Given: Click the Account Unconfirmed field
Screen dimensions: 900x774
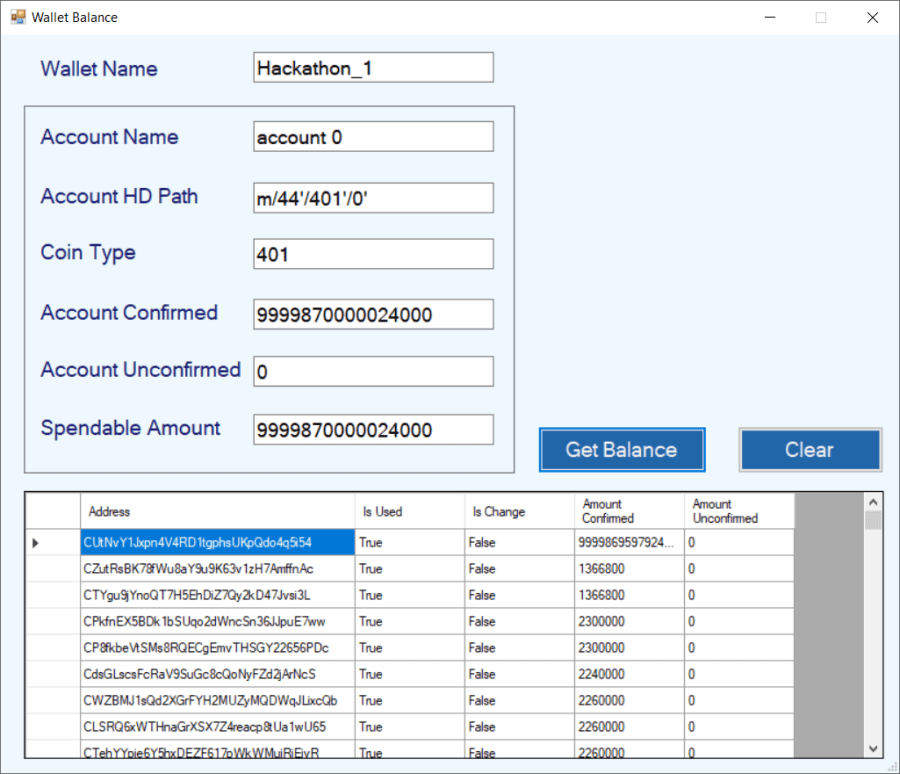Looking at the screenshot, I should pyautogui.click(x=372, y=371).
